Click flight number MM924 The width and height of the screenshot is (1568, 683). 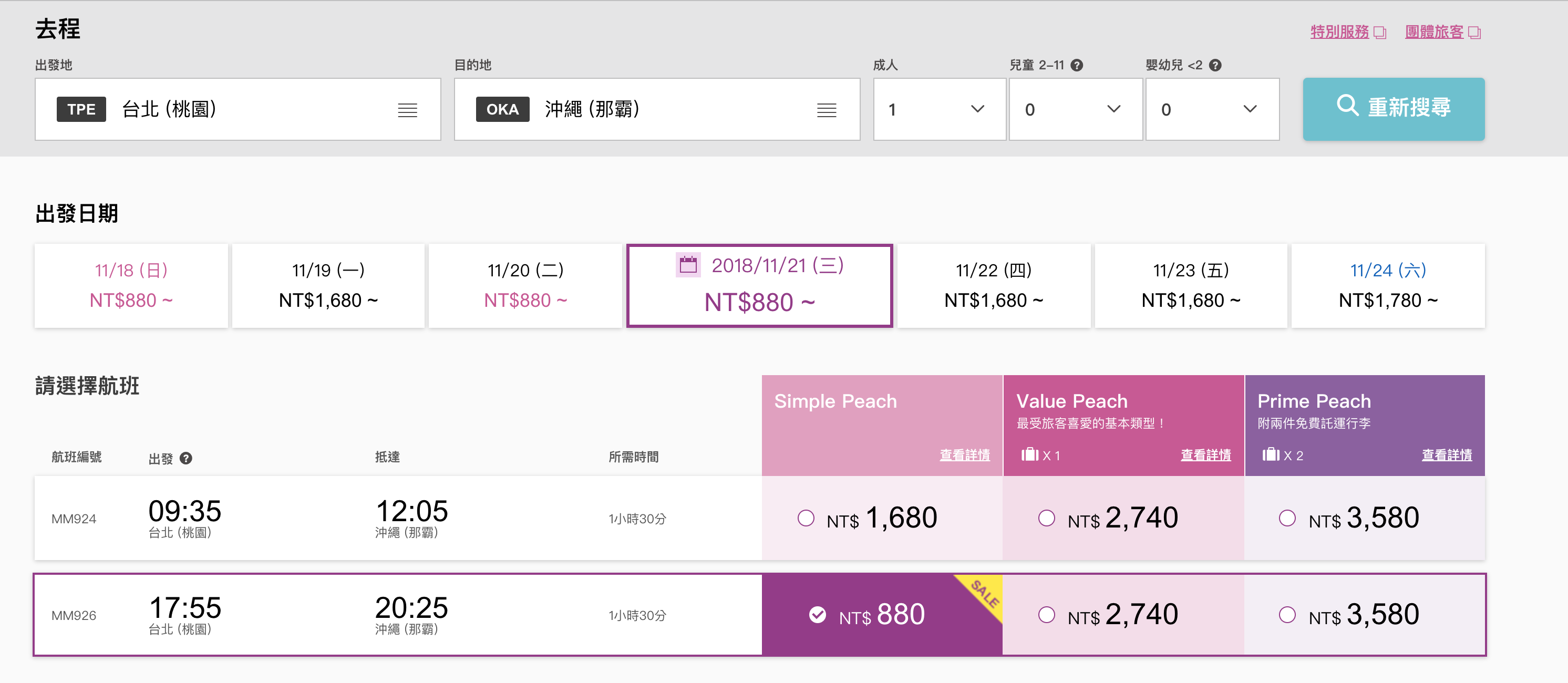click(x=74, y=519)
